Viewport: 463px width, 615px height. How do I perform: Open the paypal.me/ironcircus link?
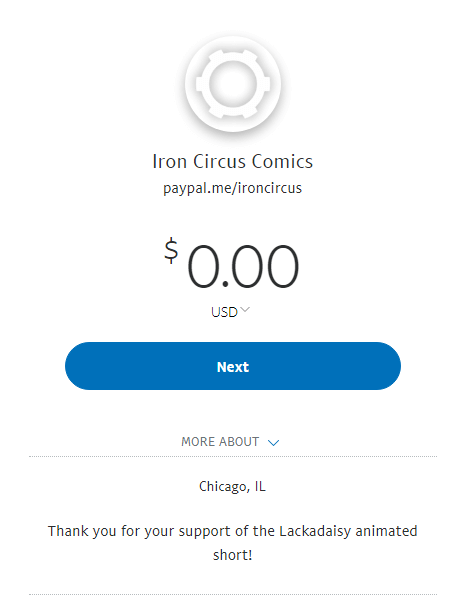point(232,188)
